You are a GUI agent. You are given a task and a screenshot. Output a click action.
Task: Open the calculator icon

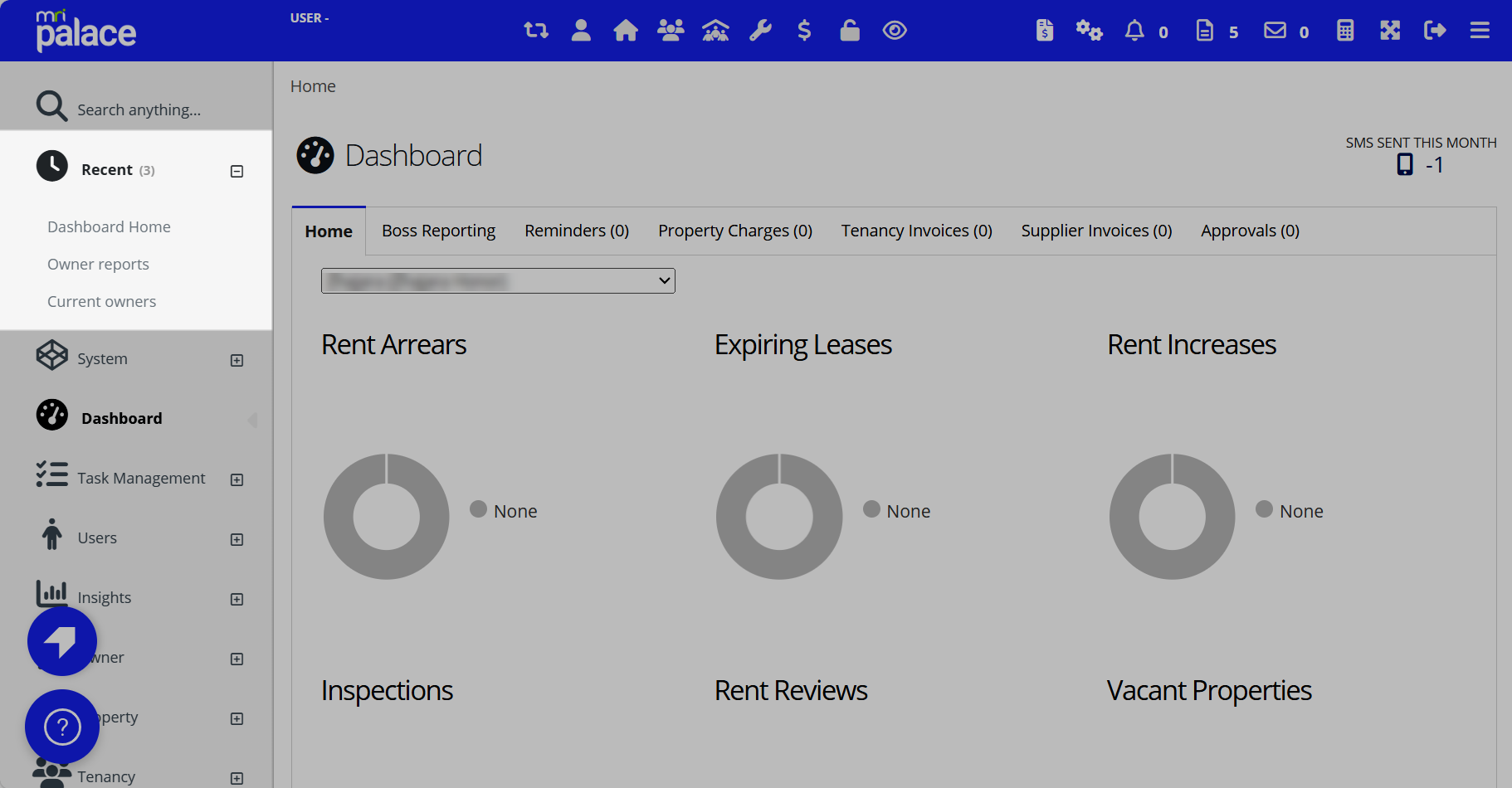pos(1345,31)
